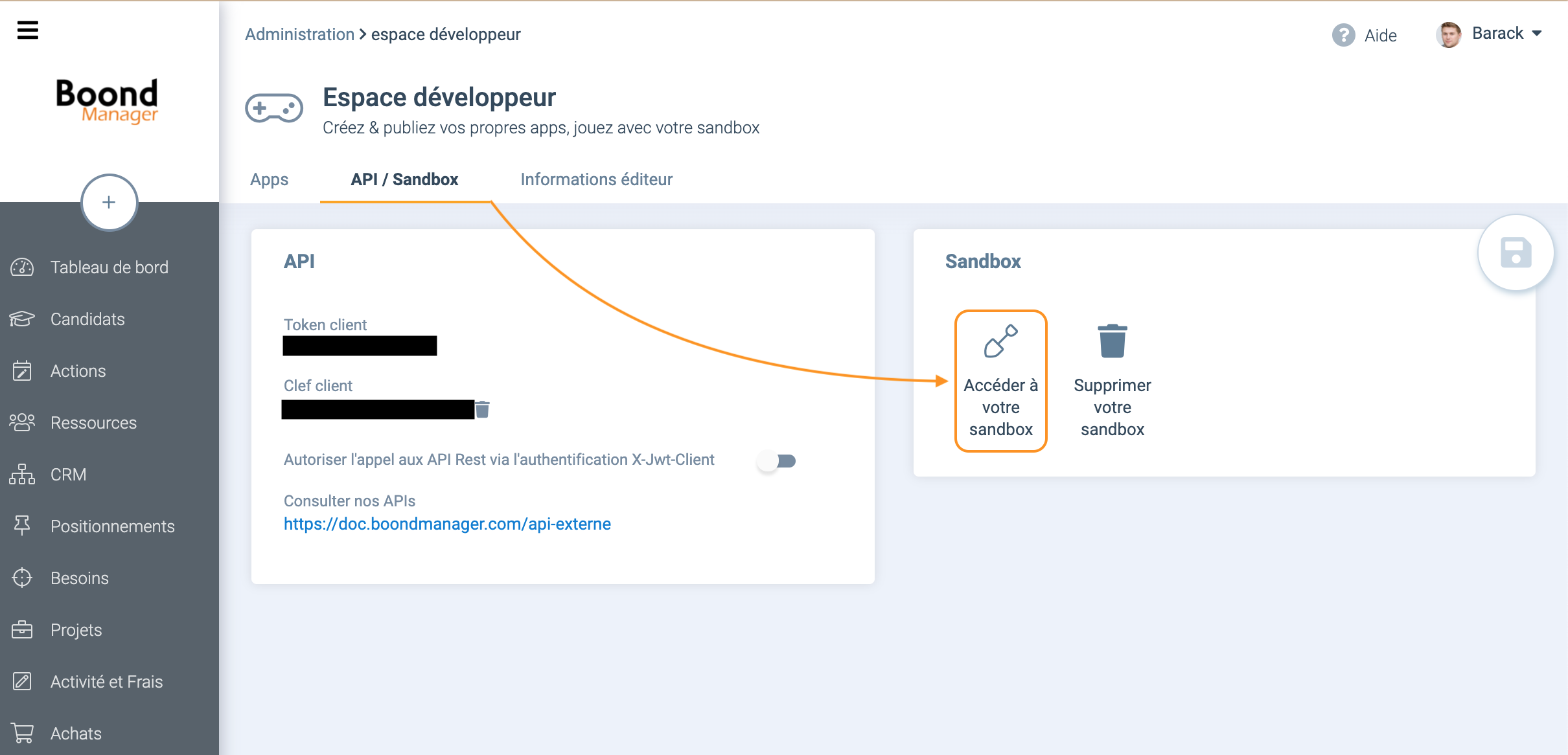
Task: Click the Accéder à votre sandbox shovel icon
Action: click(1001, 341)
